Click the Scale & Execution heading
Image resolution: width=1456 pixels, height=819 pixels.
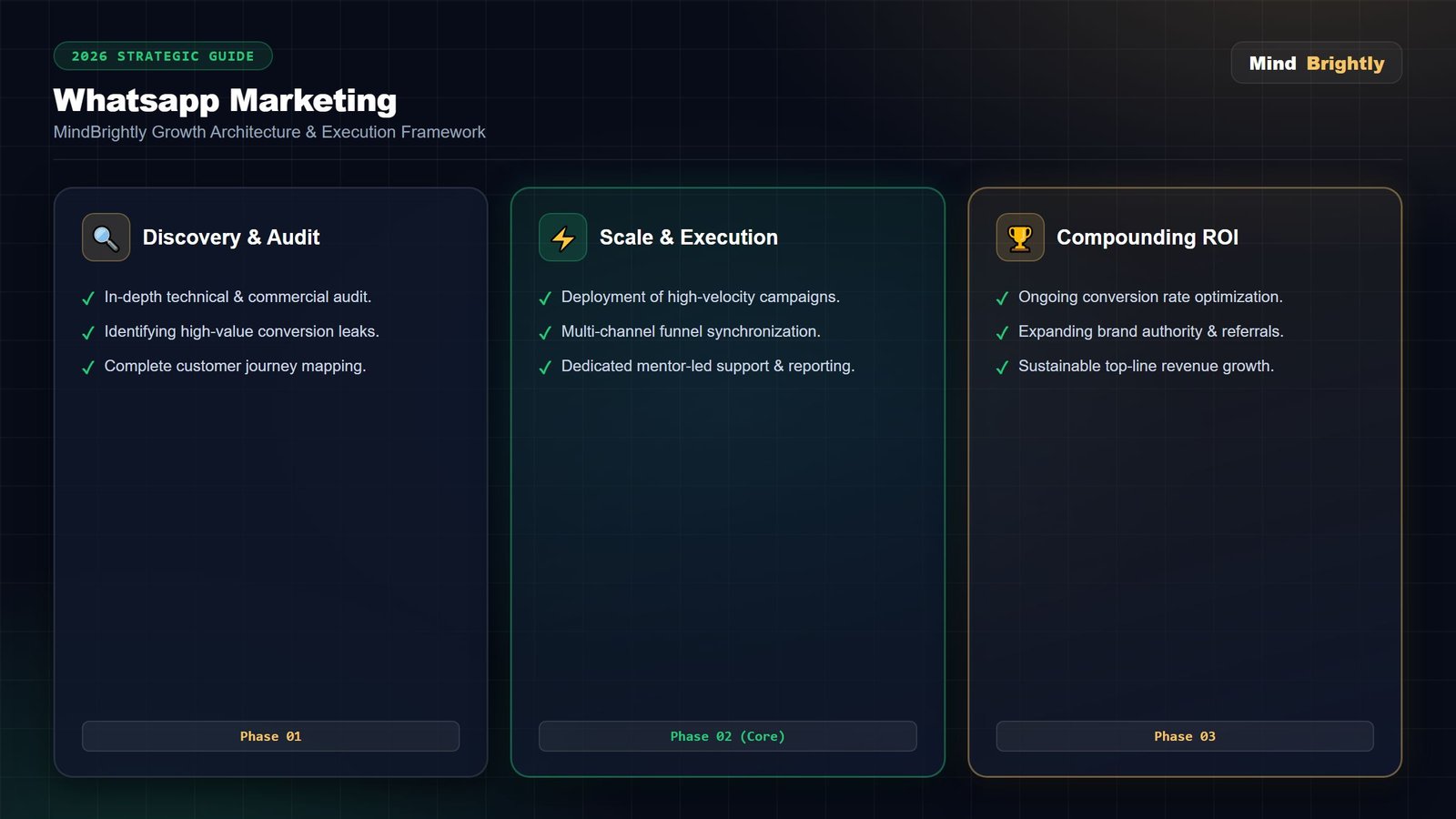[689, 238]
